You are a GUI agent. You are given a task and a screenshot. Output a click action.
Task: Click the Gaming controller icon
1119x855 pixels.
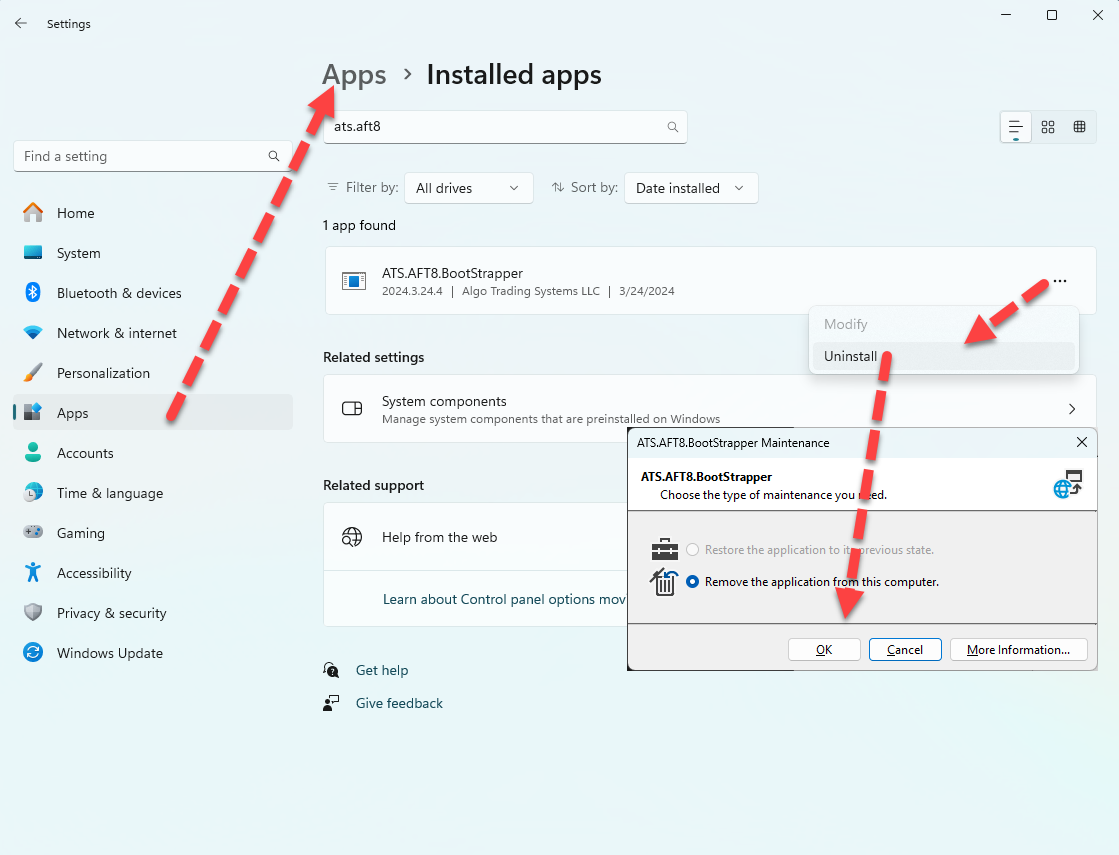pyautogui.click(x=33, y=532)
